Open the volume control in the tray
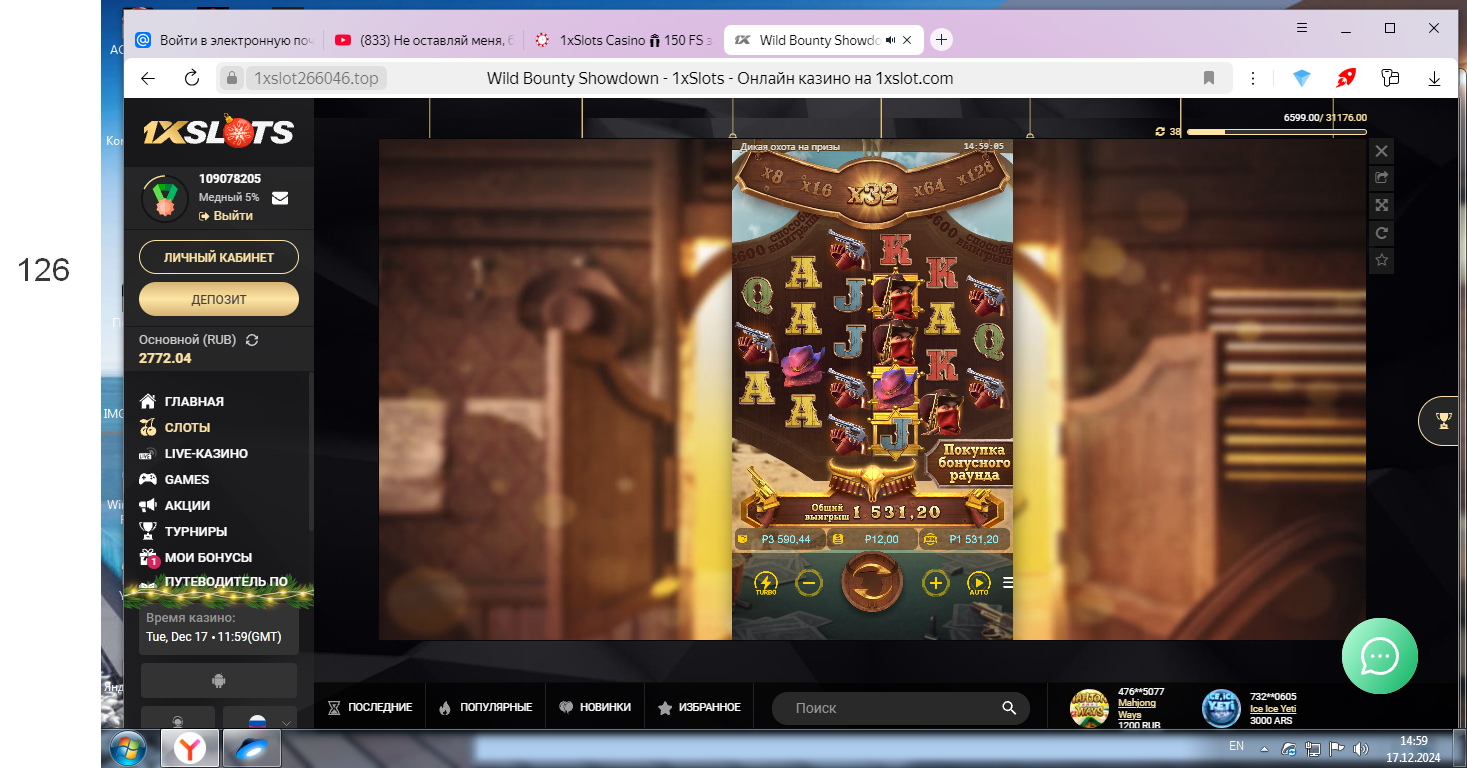The width and height of the screenshot is (1467, 768). point(1360,748)
